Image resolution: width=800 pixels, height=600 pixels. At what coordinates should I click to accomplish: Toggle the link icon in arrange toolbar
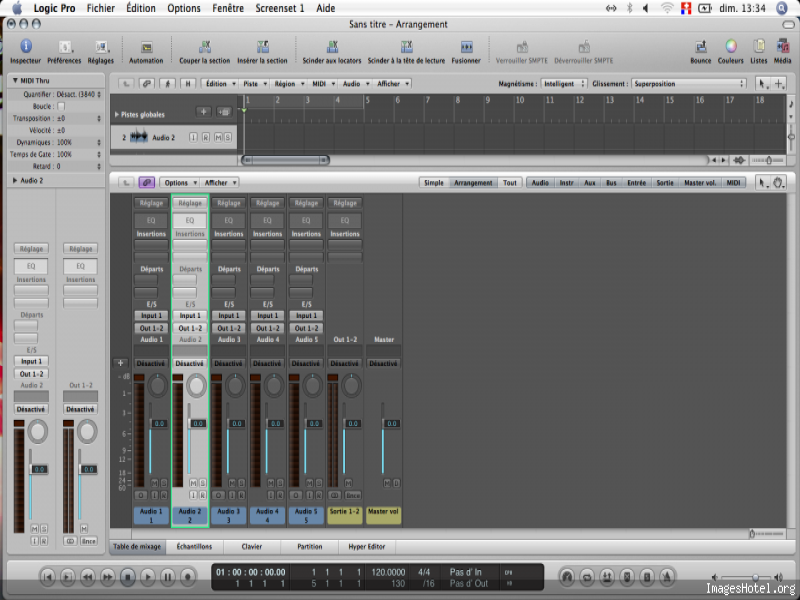pos(147,84)
